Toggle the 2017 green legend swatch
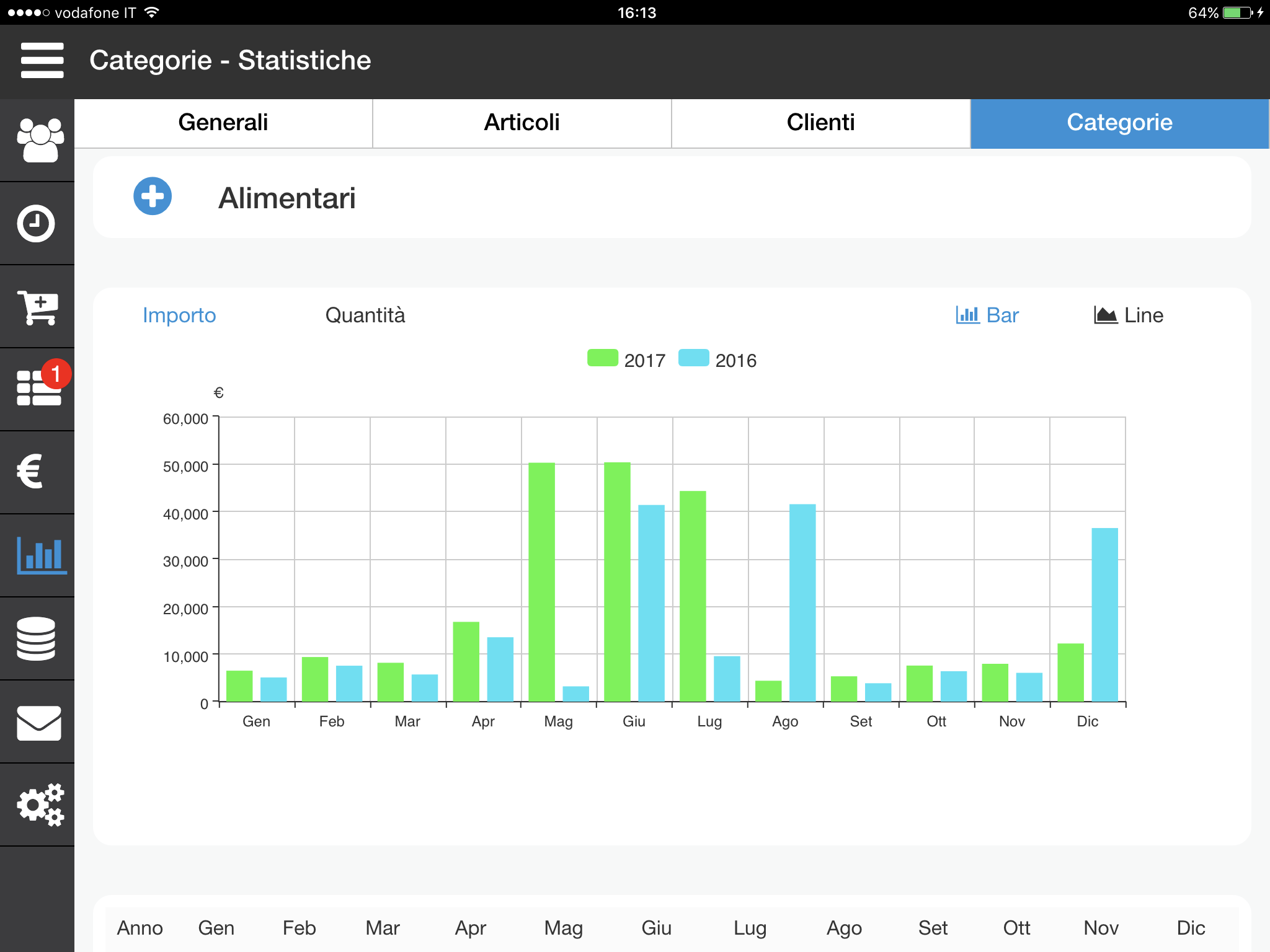1270x952 pixels. point(603,358)
